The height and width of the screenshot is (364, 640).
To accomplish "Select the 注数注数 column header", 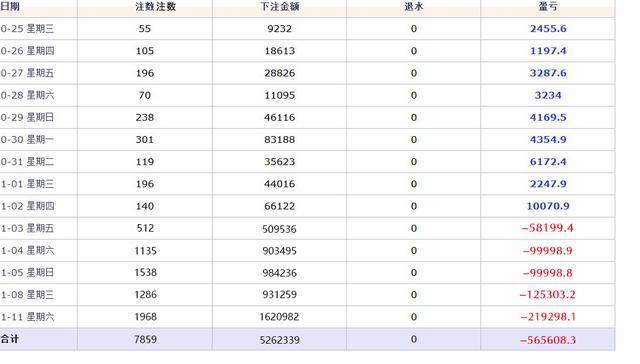I will coord(156,7).
